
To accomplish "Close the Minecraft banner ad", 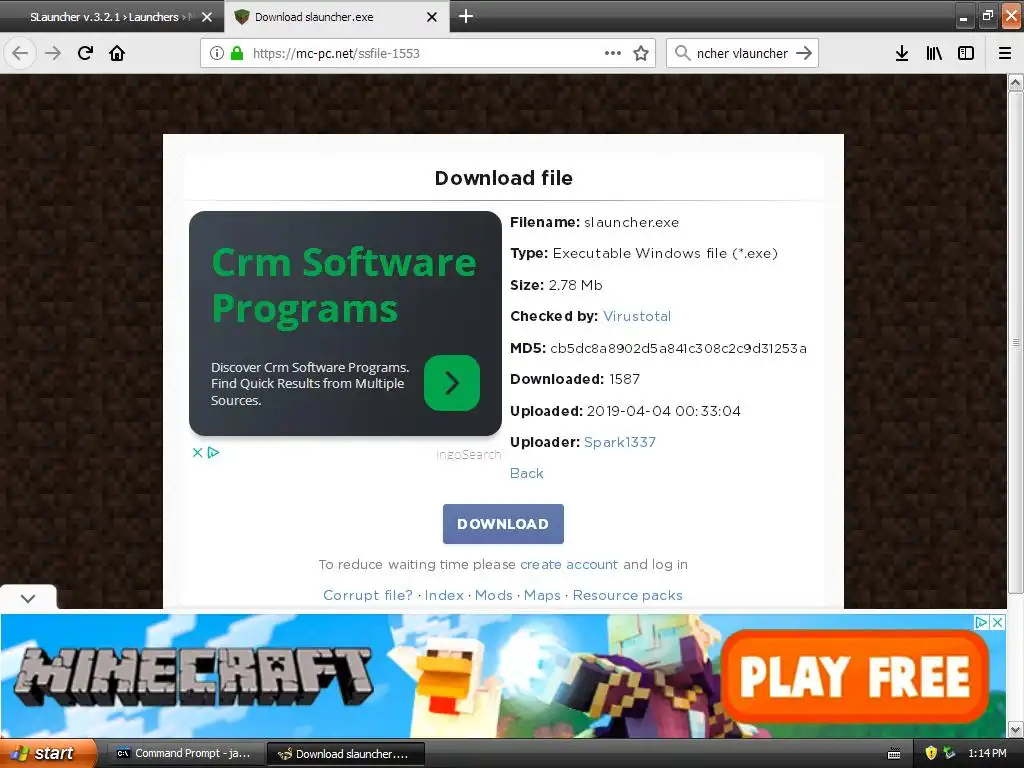I will [997, 622].
